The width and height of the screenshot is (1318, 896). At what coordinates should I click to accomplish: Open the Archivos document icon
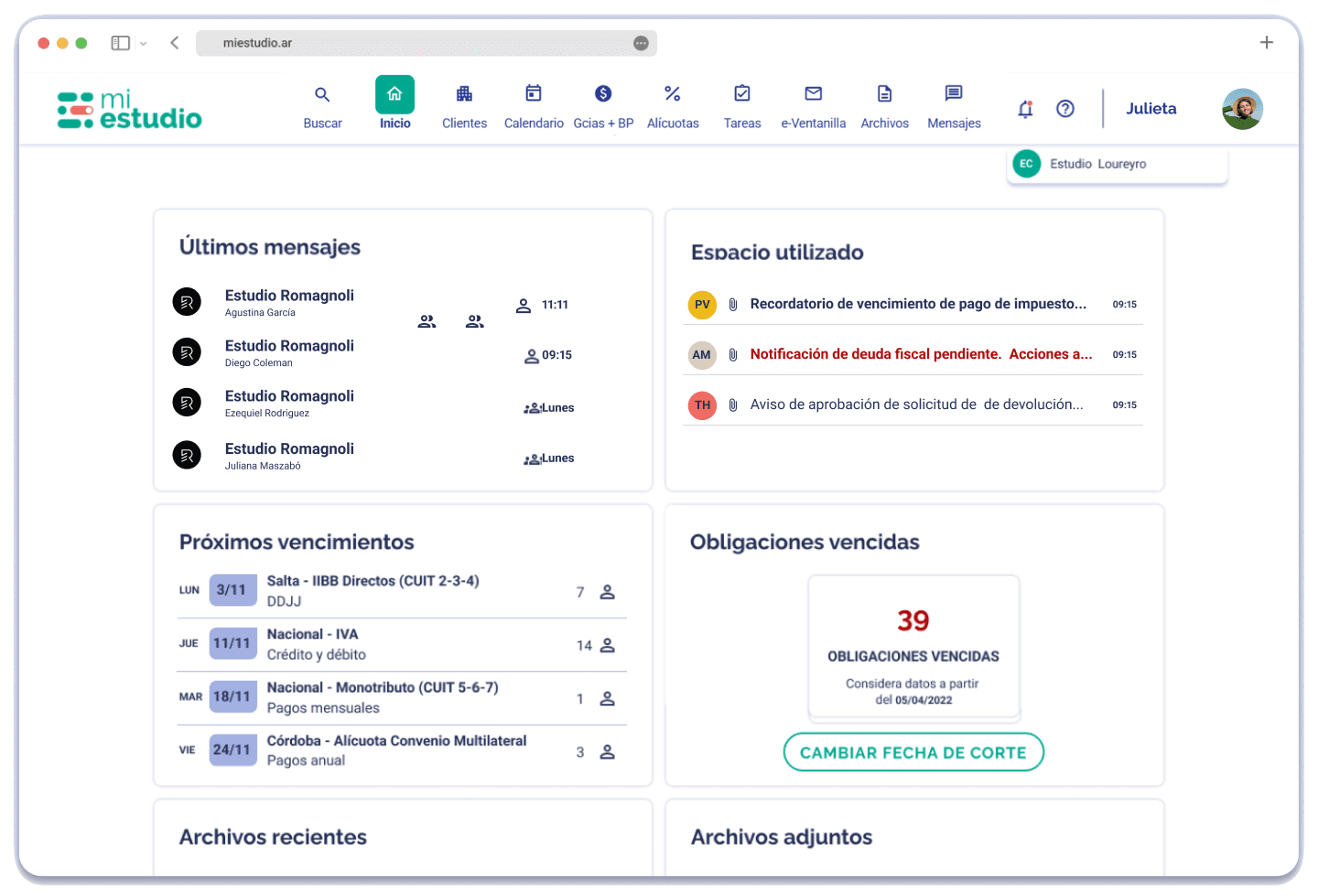[x=884, y=93]
